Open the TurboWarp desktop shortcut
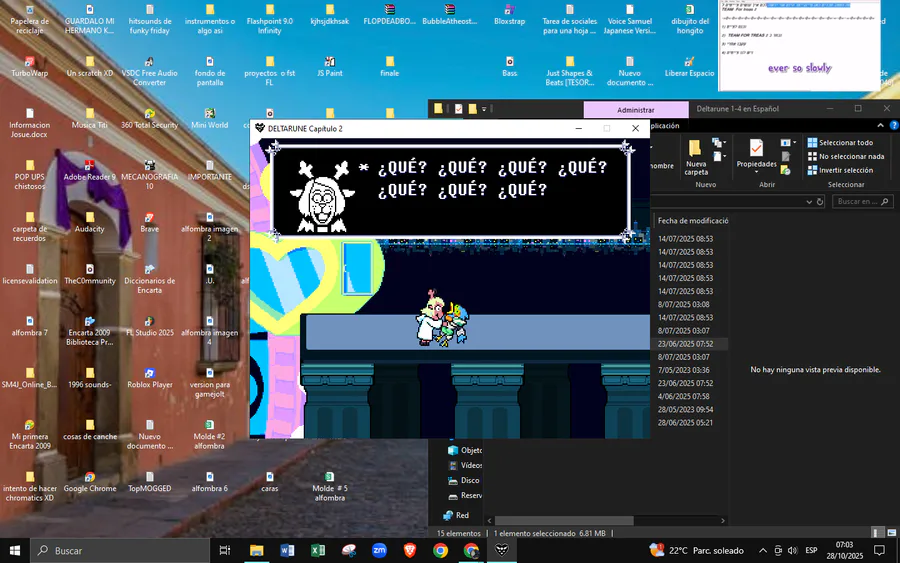Image resolution: width=900 pixels, height=563 pixels. 29,66
